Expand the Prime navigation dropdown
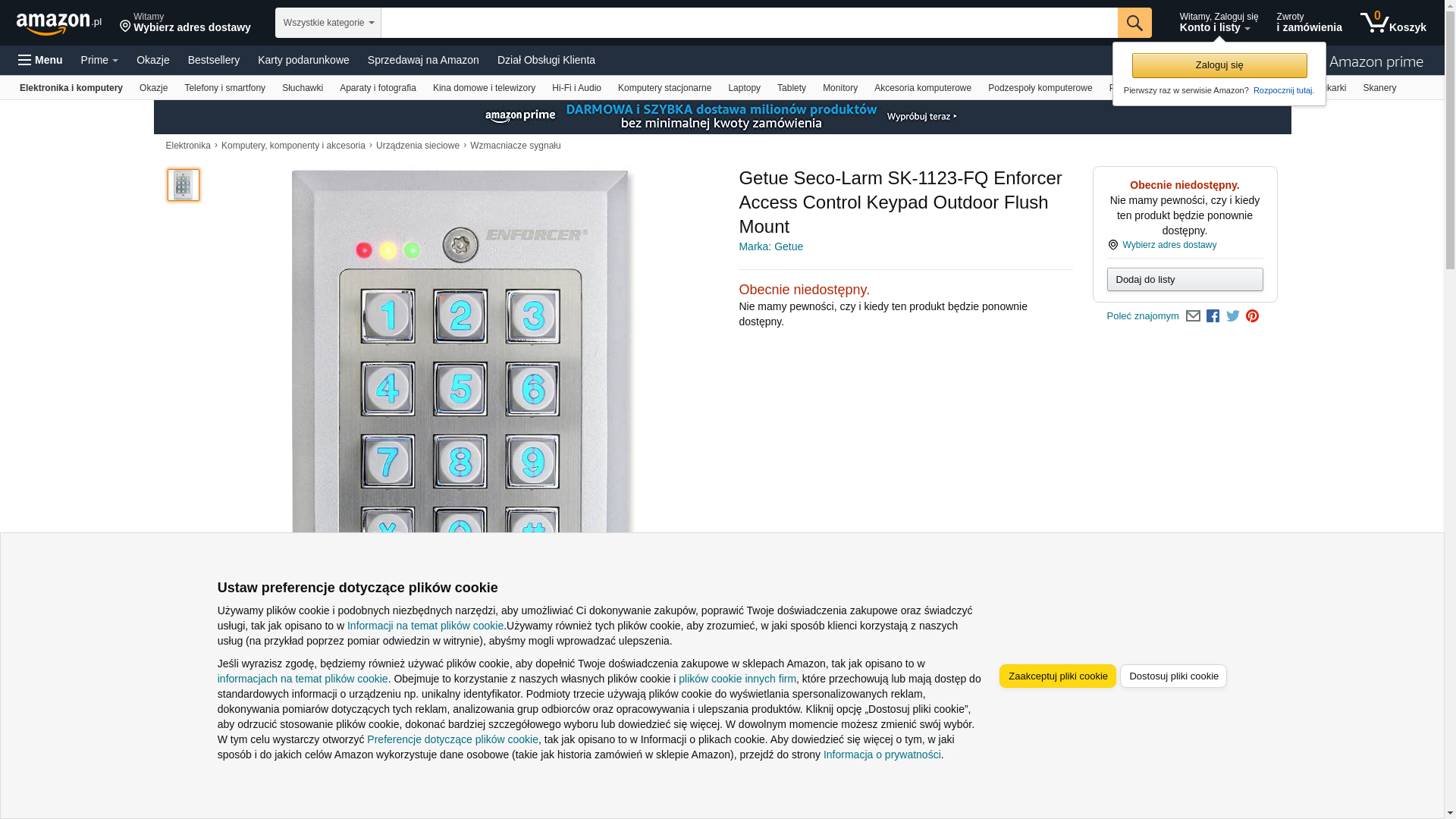1456x819 pixels. pos(99,60)
